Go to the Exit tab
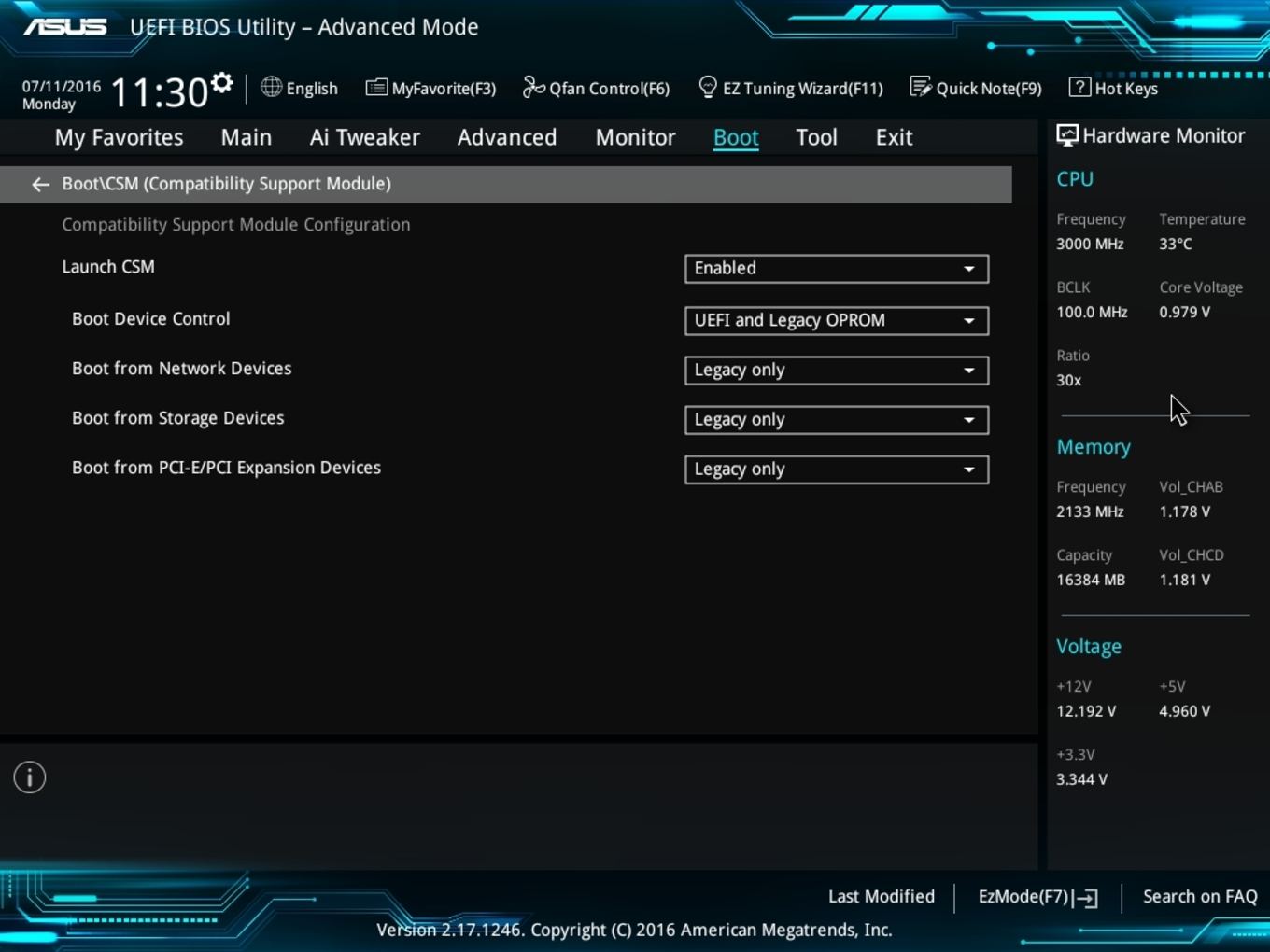The height and width of the screenshot is (952, 1270). [x=894, y=137]
